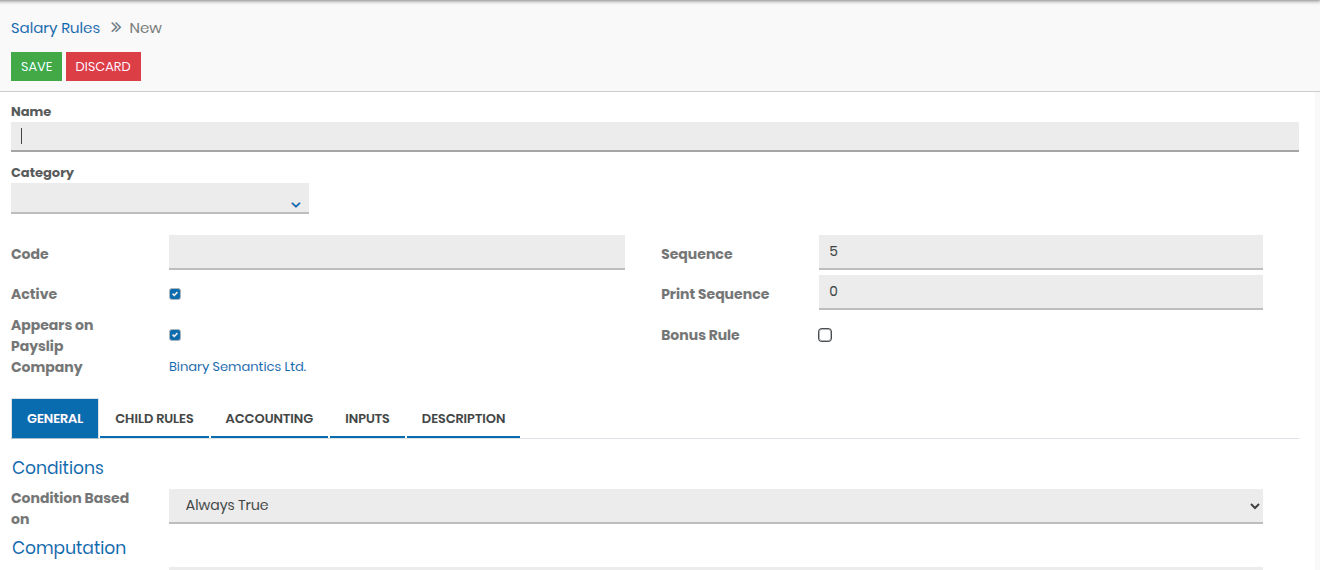Viewport: 1320px width, 570px height.
Task: Focus the Name text field
Action: (x=654, y=137)
